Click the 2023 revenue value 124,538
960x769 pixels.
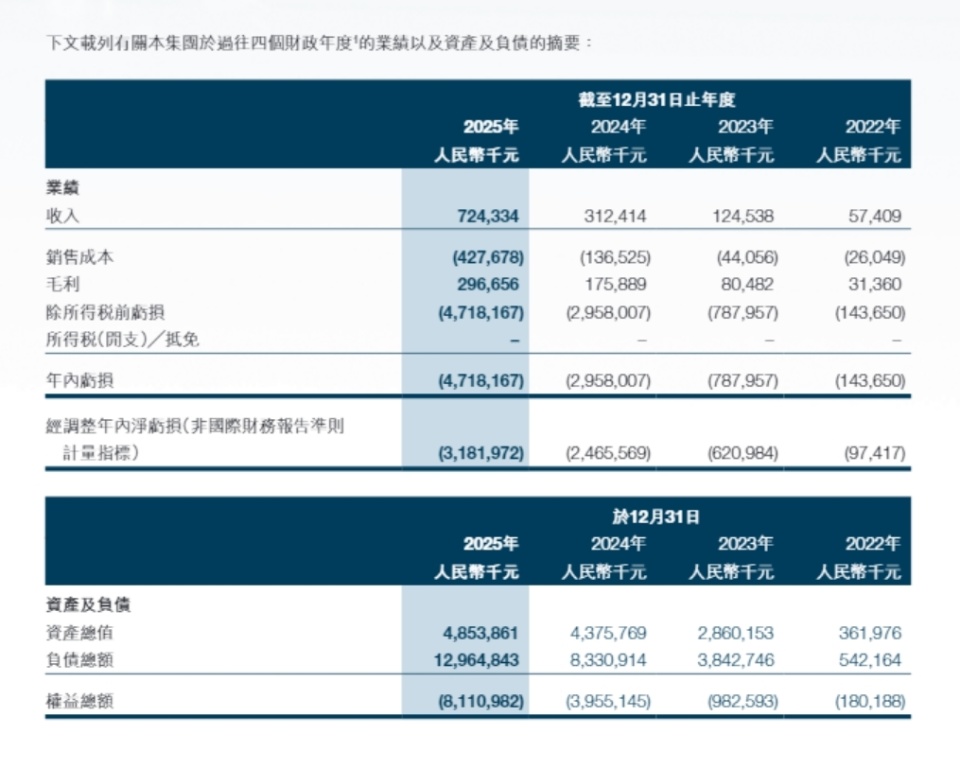click(743, 216)
